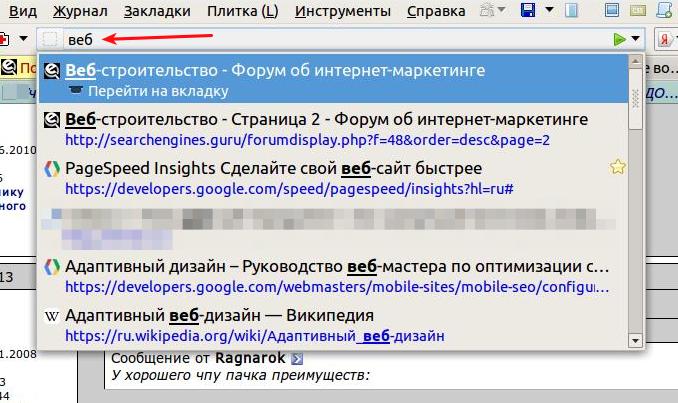
Task: Open the Закладки menu
Action: (x=157, y=11)
